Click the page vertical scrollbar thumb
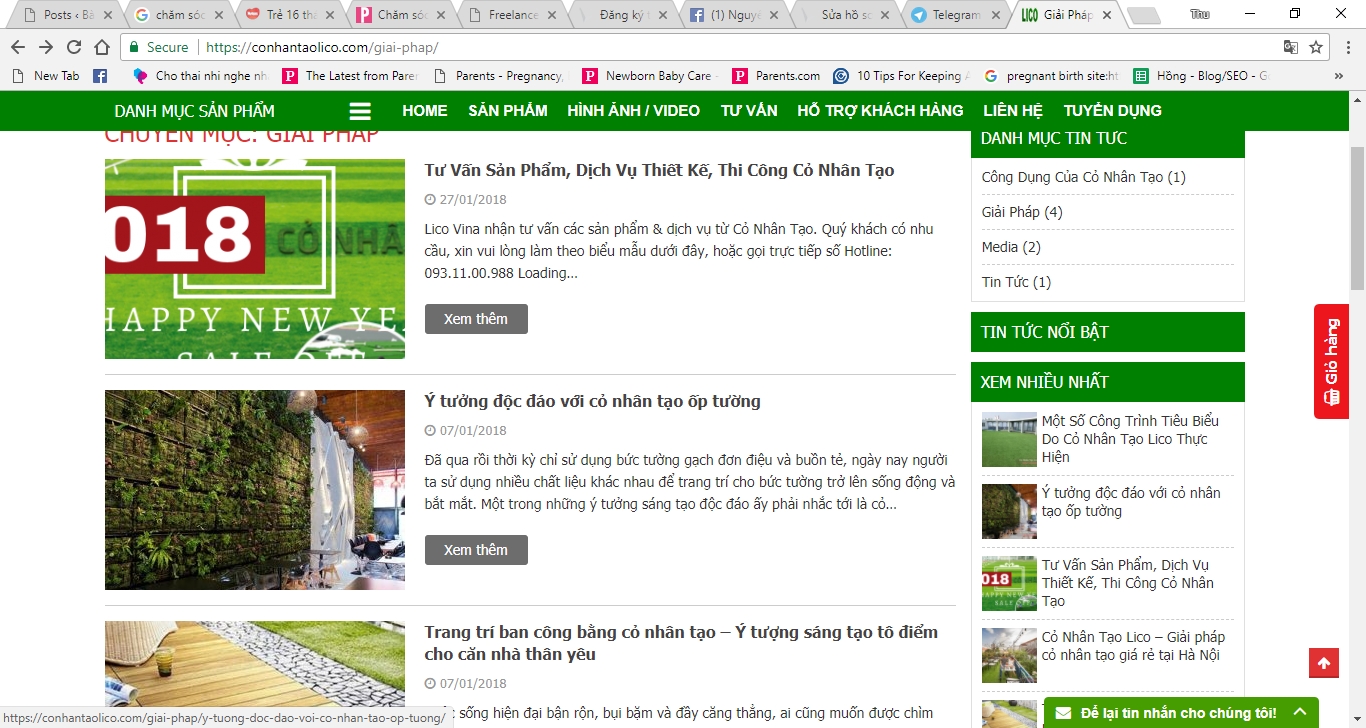Screen dimensions: 1366x728 1357,217
